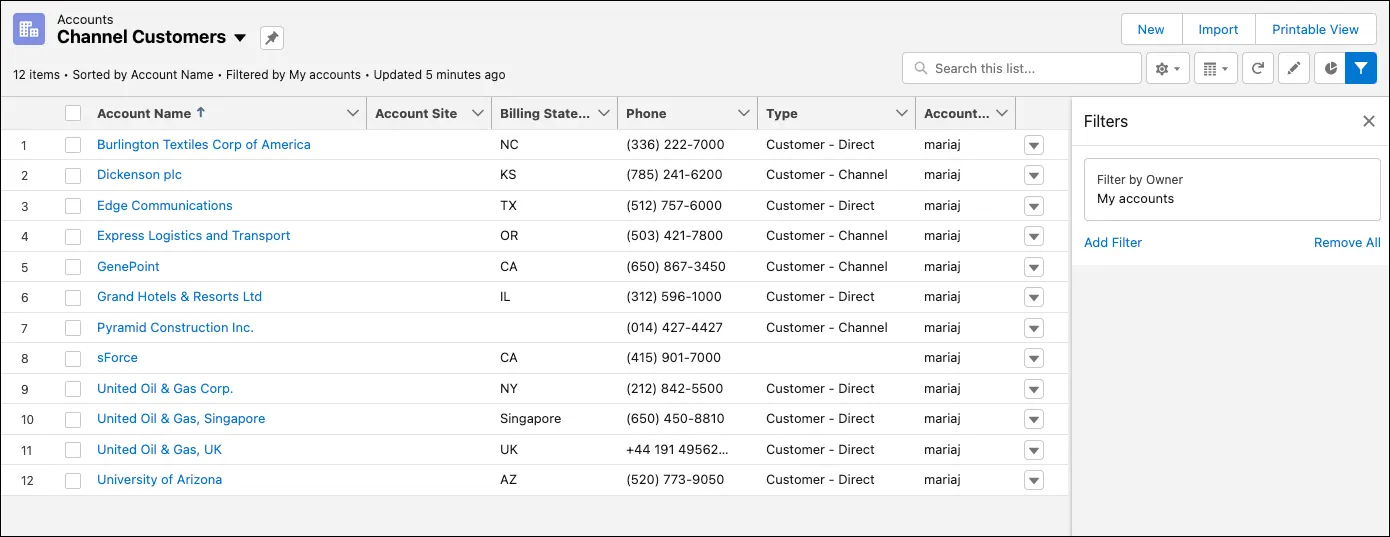Check the Dickenson plc row checkbox
The width and height of the screenshot is (1390, 537).
(x=73, y=175)
